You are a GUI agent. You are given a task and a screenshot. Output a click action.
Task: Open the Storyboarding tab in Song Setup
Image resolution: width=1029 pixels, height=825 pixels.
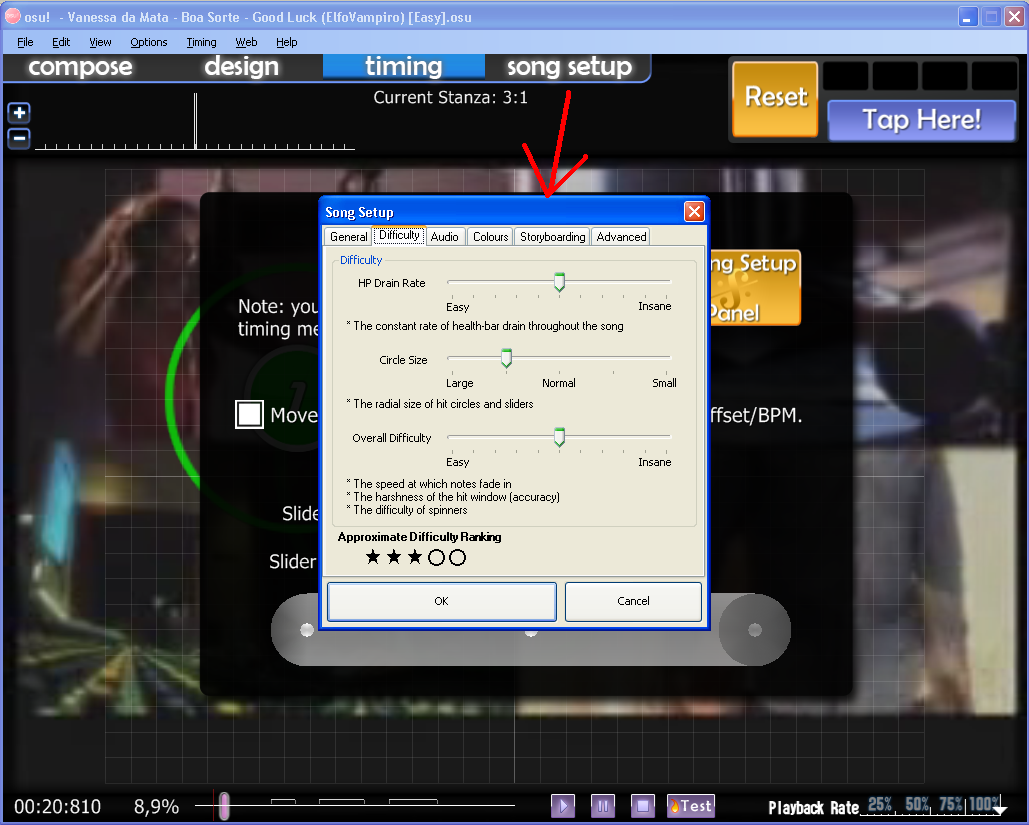point(553,237)
